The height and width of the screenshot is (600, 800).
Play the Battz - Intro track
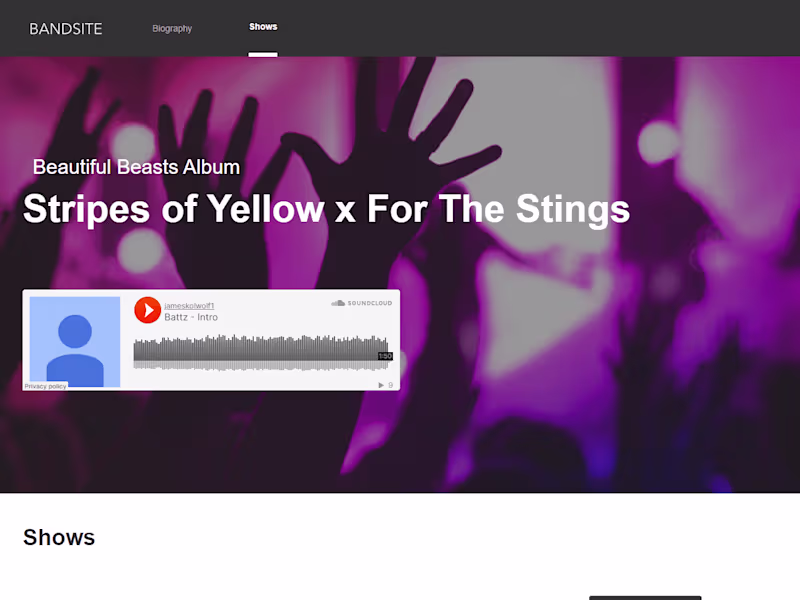pyautogui.click(x=147, y=310)
